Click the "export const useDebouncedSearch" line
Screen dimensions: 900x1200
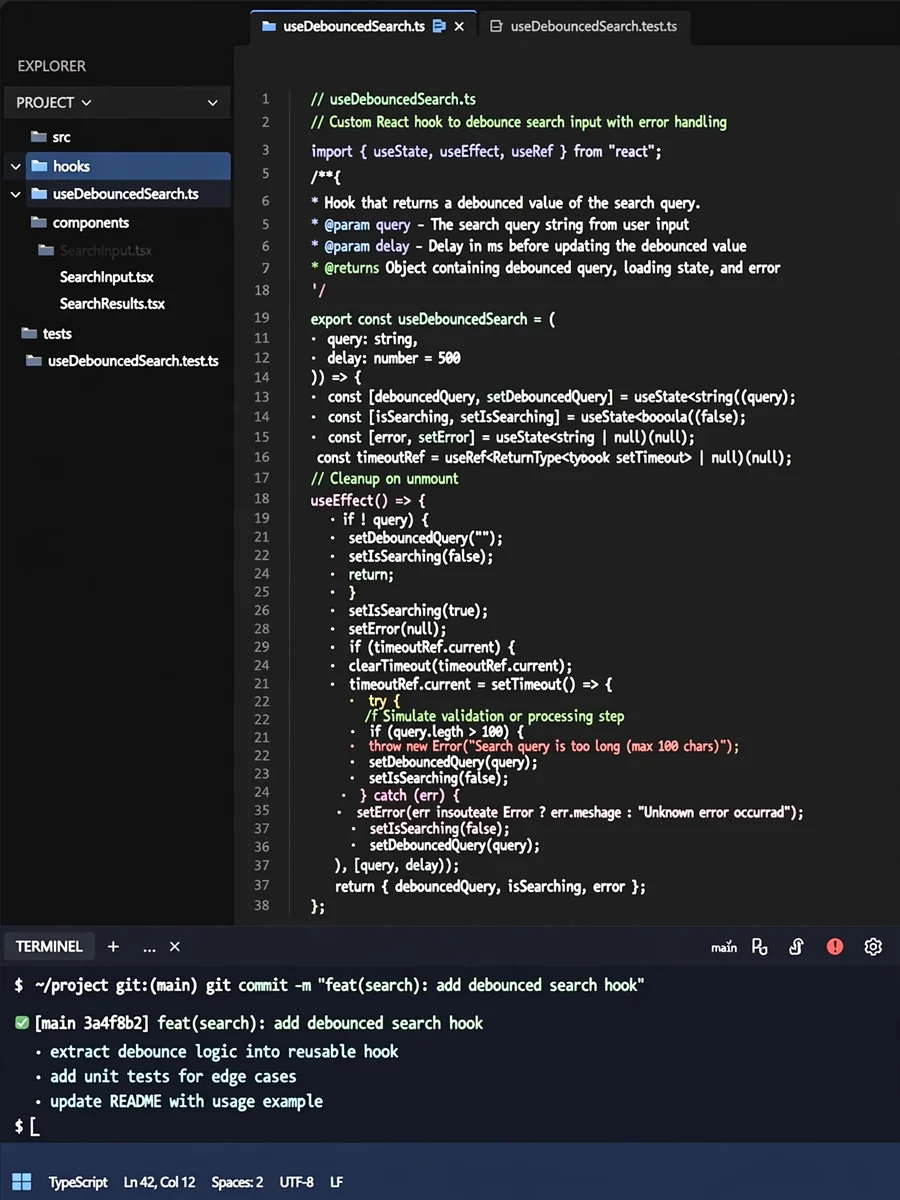point(433,319)
